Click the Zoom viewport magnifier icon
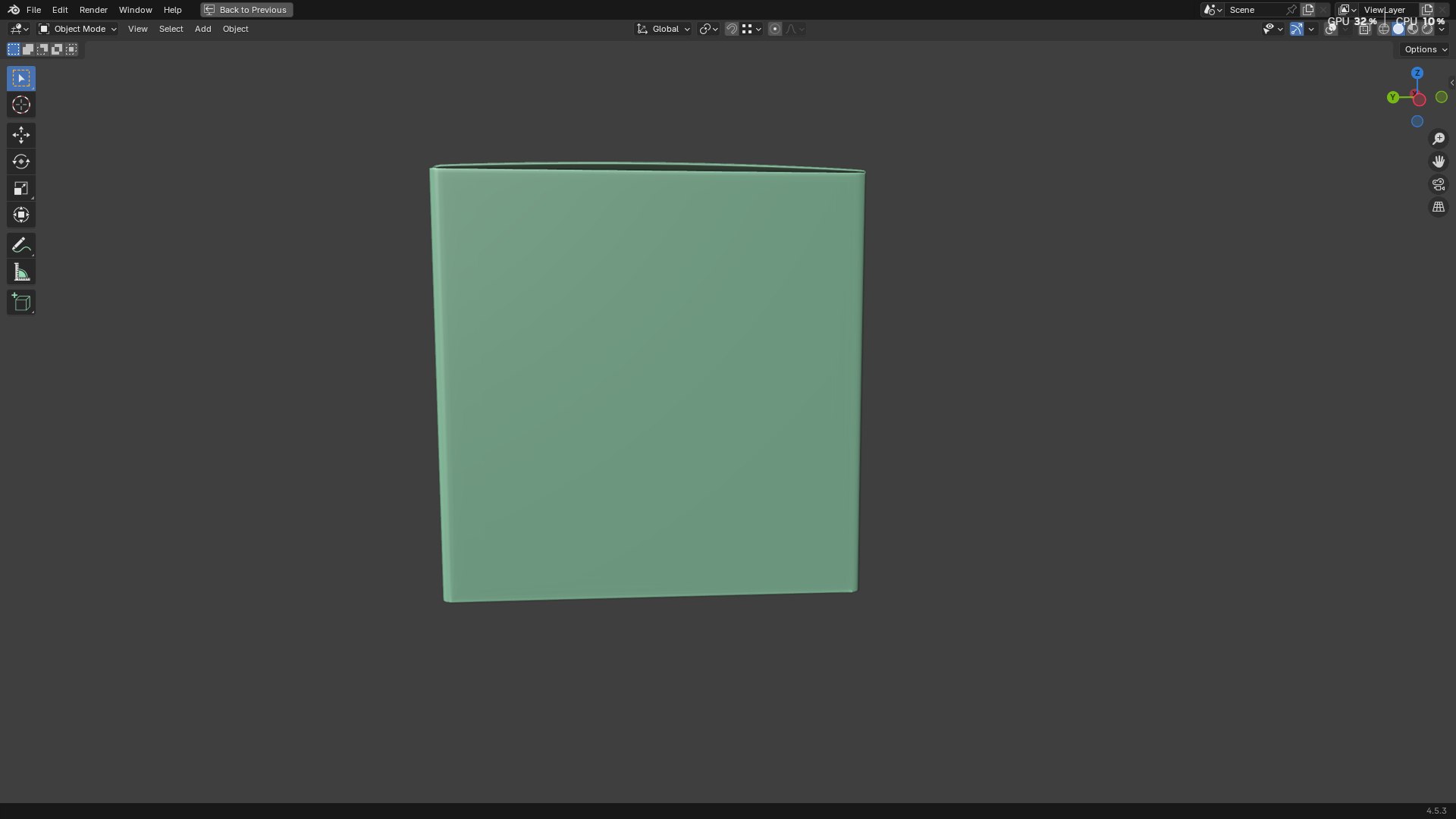Screen dimensions: 1456x819 (x=1439, y=139)
